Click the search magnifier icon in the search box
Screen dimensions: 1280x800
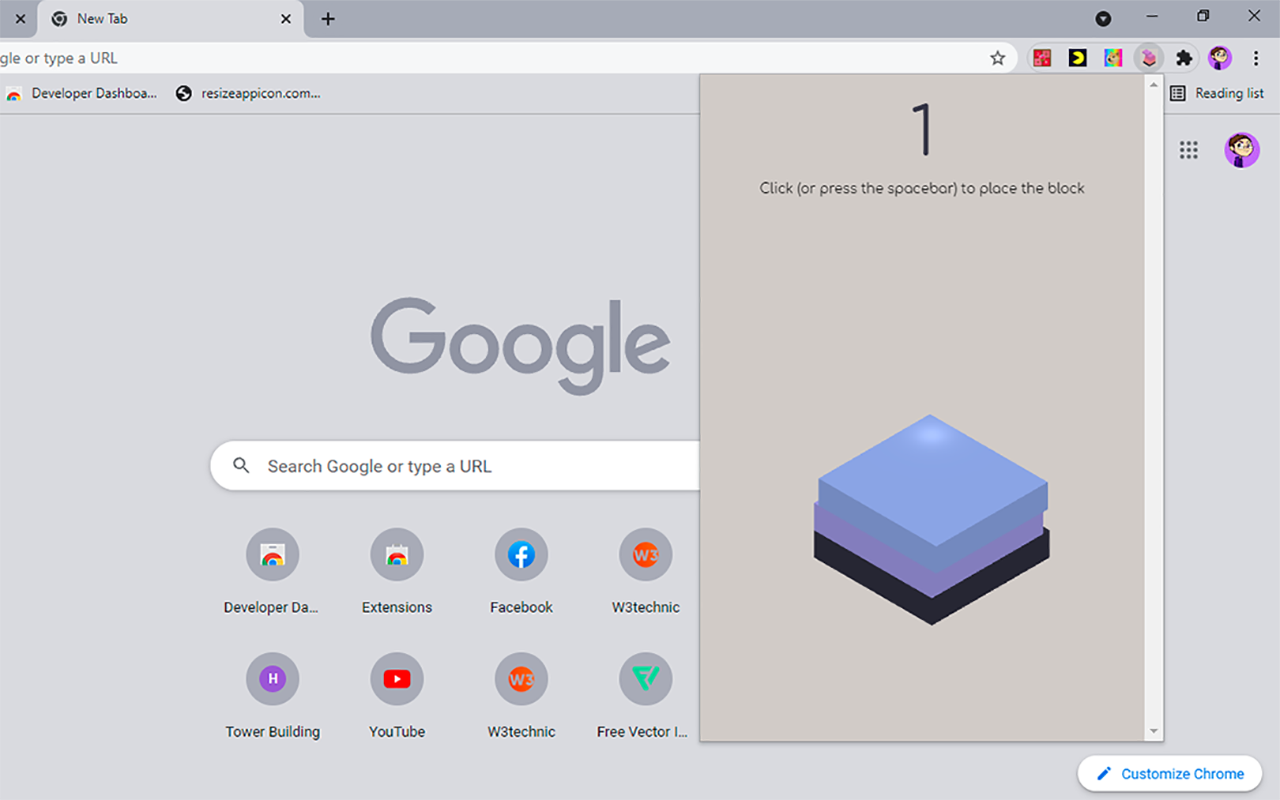coord(241,466)
